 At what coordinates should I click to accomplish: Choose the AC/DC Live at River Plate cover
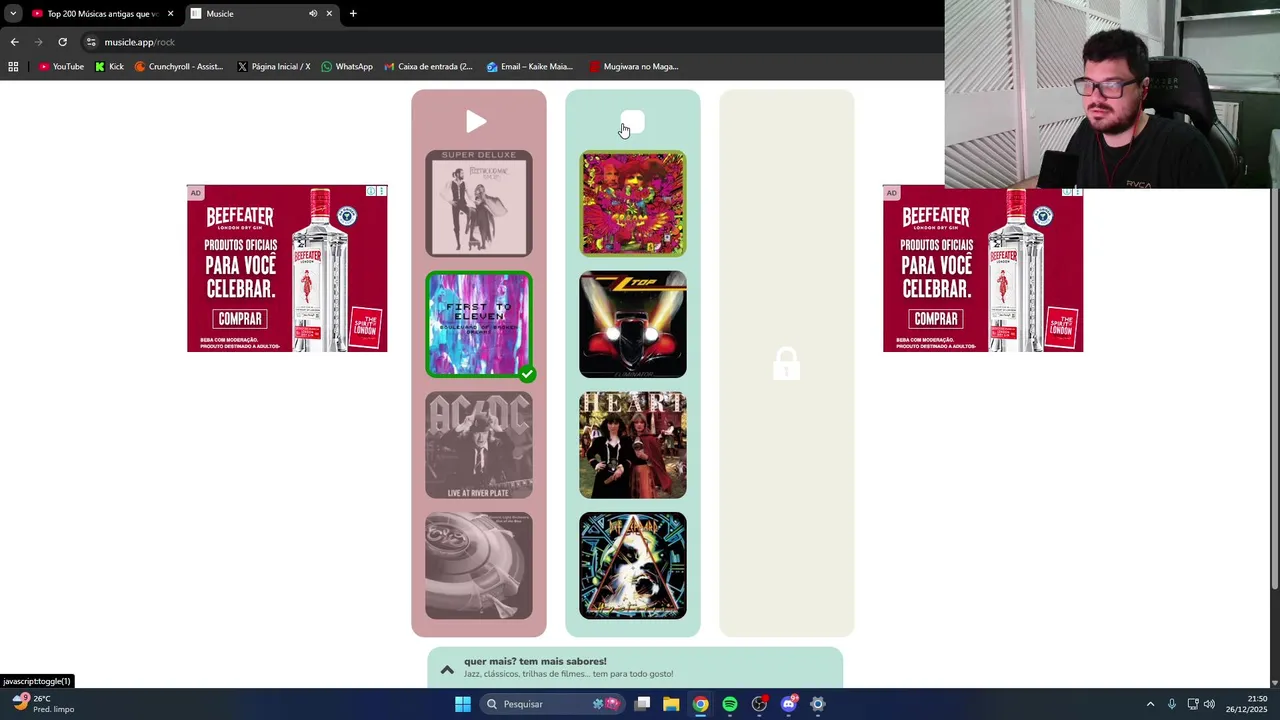479,445
